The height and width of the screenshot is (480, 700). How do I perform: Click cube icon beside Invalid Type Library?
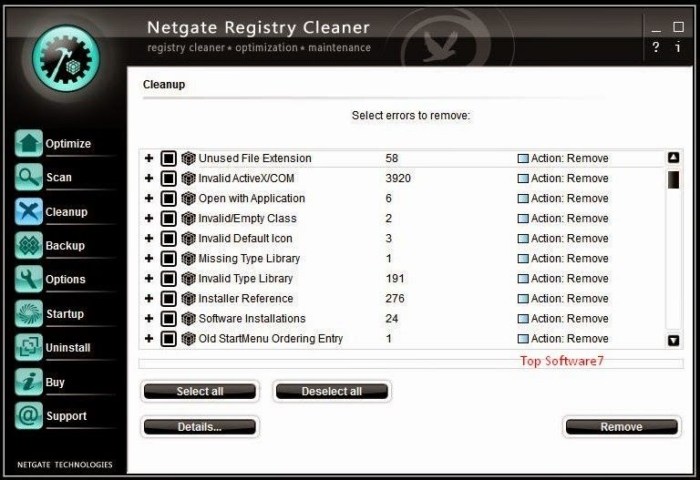pyautogui.click(x=188, y=279)
